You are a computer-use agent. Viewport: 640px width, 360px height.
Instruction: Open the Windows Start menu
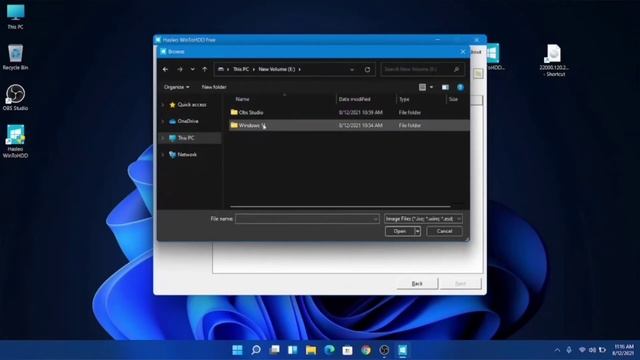click(x=237, y=350)
